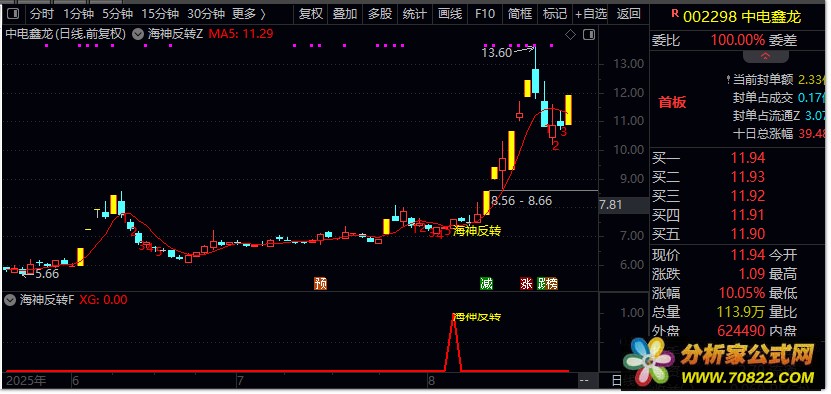
Task: Click the 榜 marker icon on timeline
Action: (x=552, y=284)
